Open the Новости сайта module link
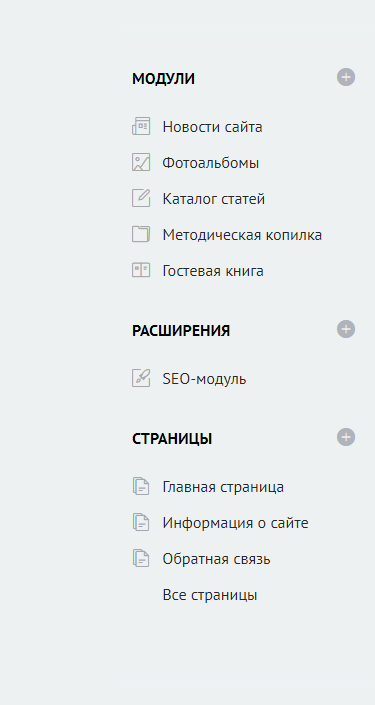The image size is (375, 705). pos(212,127)
